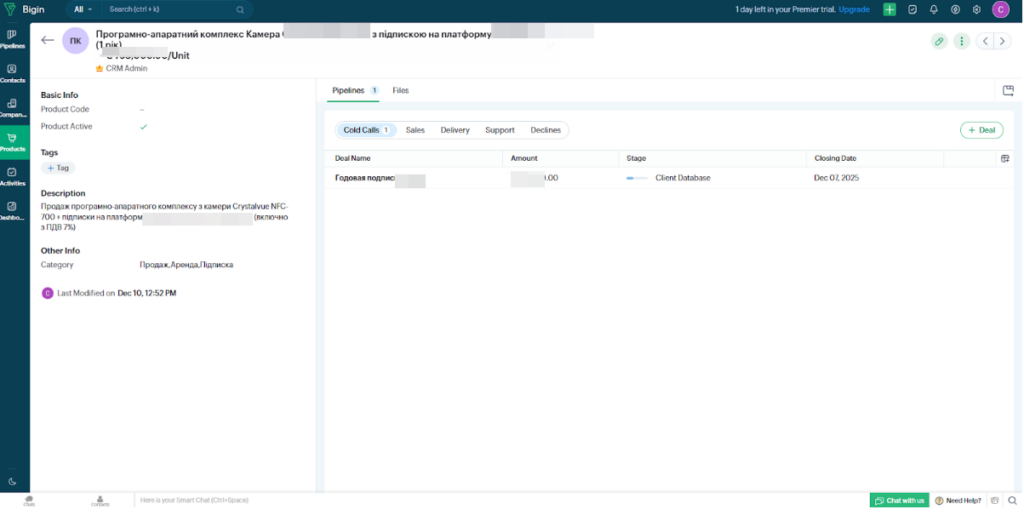
Task: Click the green plus quick-create icon
Action: (x=889, y=9)
